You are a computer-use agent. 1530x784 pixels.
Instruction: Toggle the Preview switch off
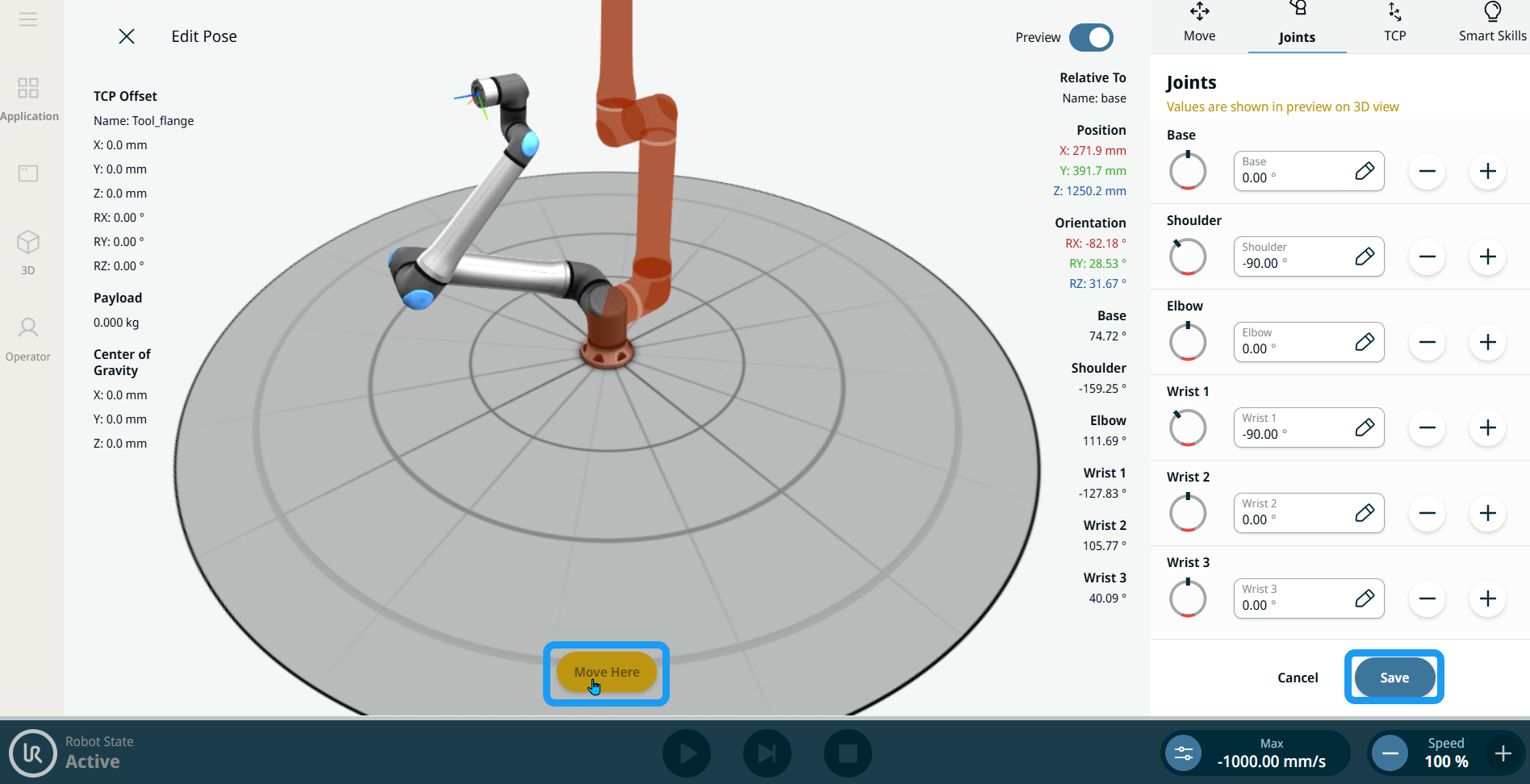click(x=1091, y=37)
